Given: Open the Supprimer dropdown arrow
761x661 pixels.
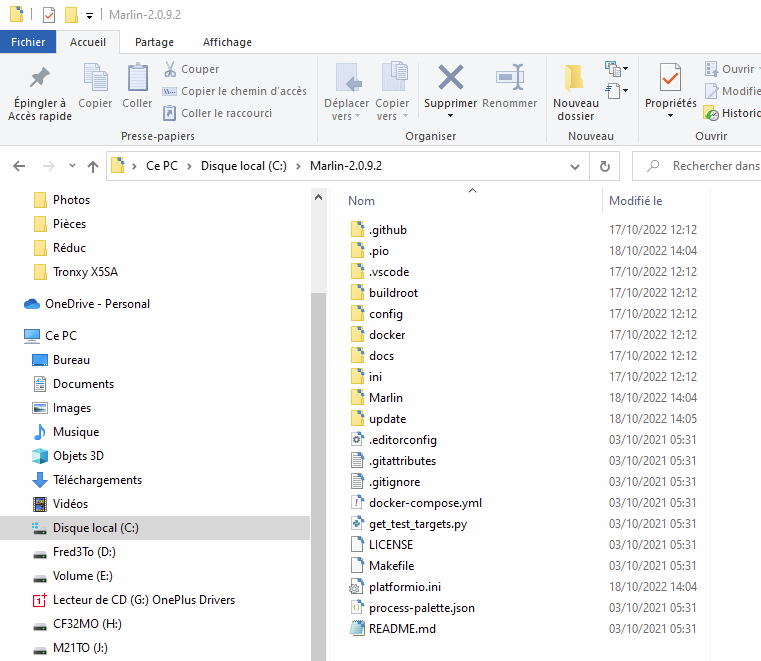Looking at the screenshot, I should click(450, 116).
